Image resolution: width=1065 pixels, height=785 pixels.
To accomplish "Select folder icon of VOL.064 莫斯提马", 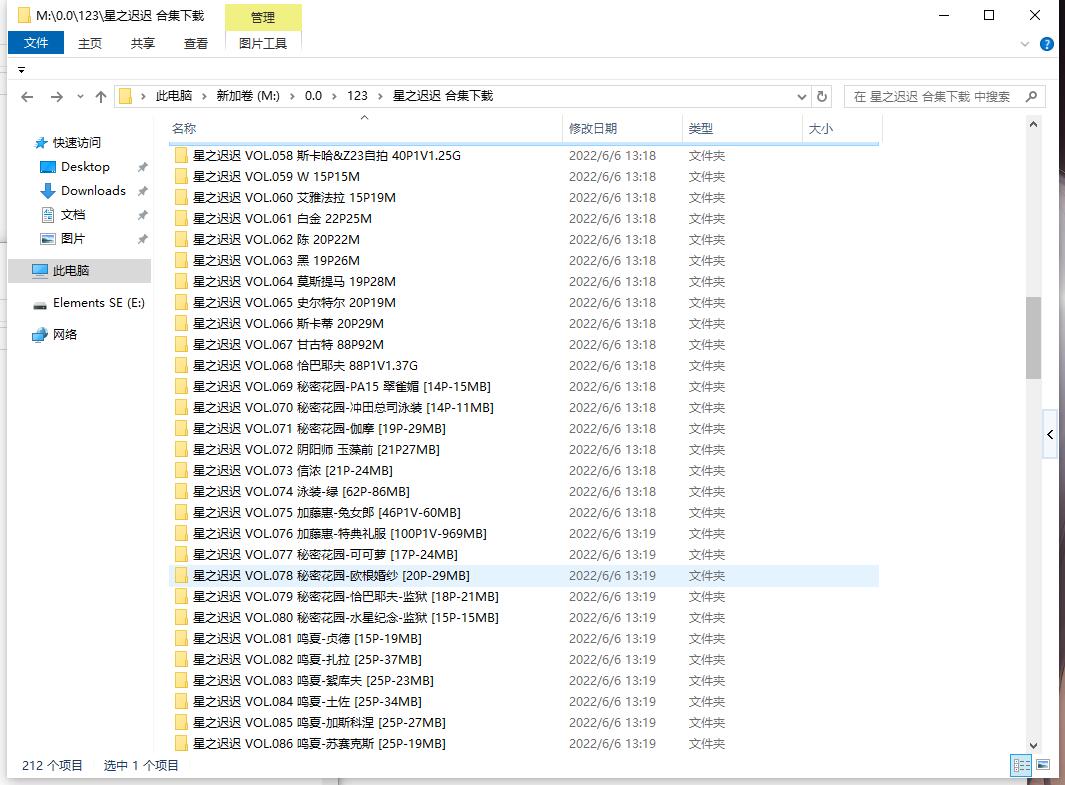I will 181,282.
